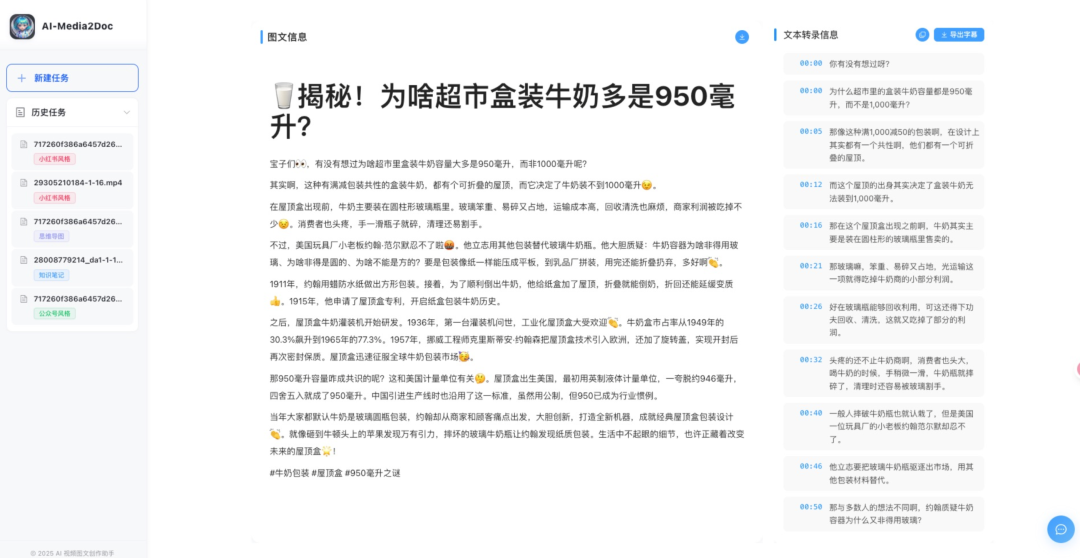Viewport: 1080px width, 558px height.
Task: Open the history task tagged 思维导图
Action: [x=72, y=229]
